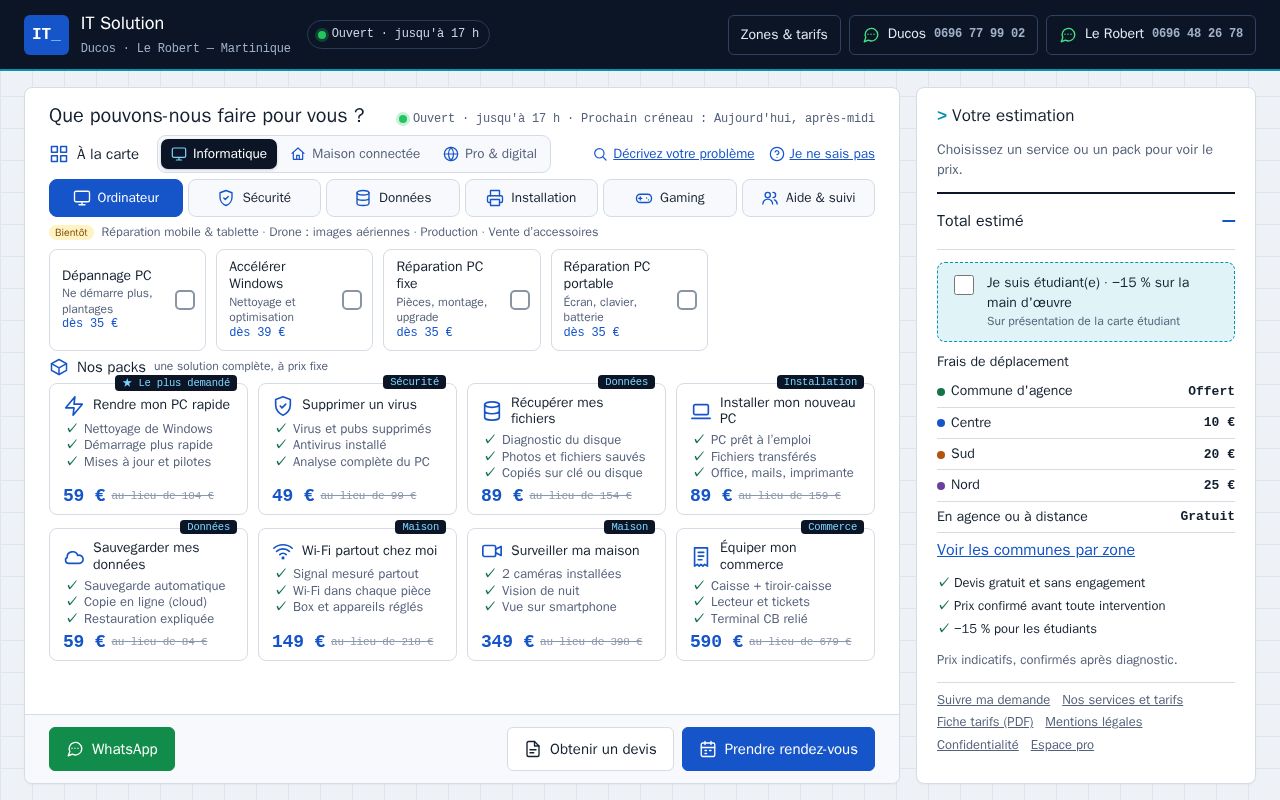1280x800 pixels.
Task: Tick the Accélérer Windows checkbox
Action: click(352, 300)
